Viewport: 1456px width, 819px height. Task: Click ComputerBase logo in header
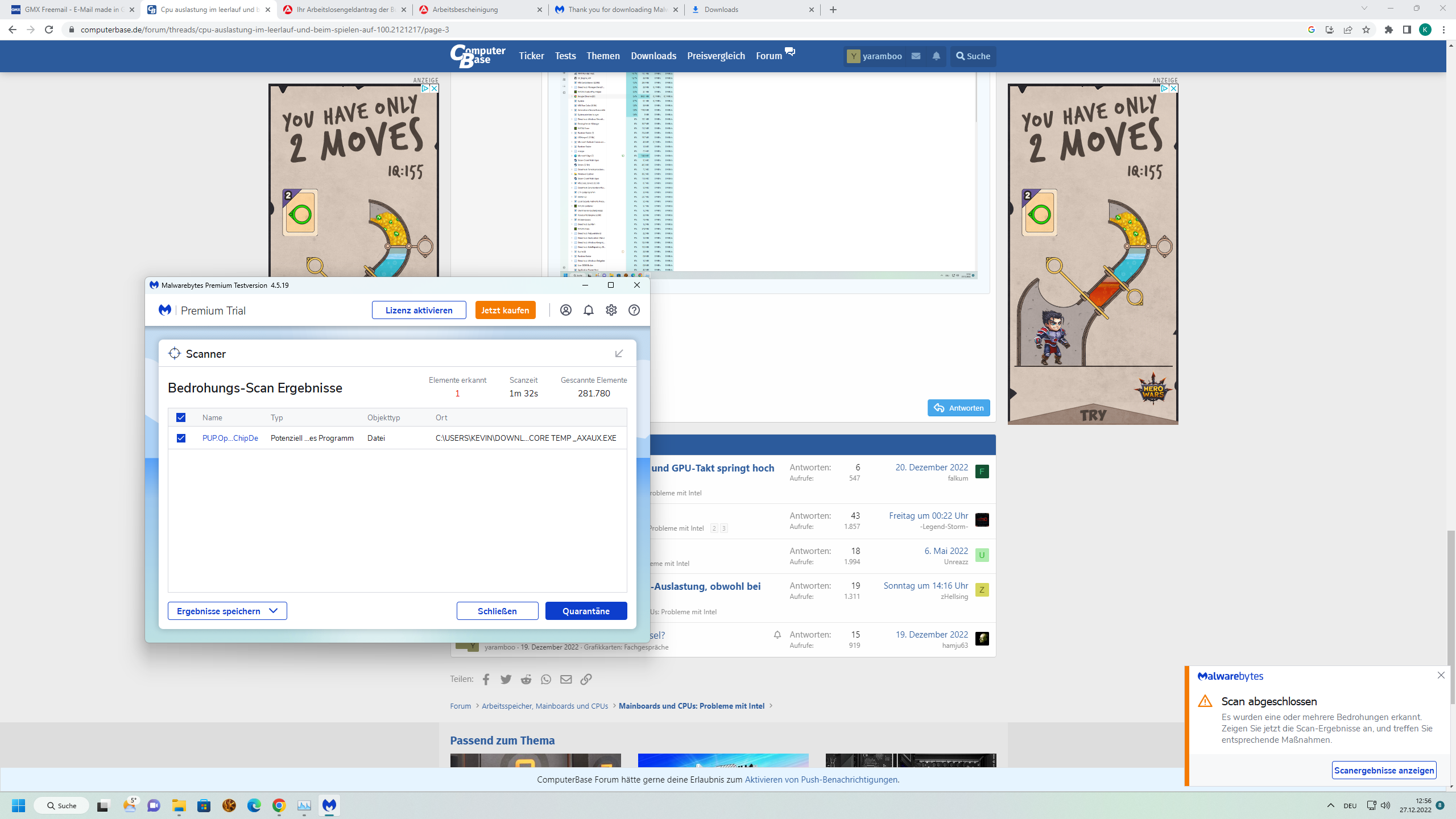tap(478, 56)
